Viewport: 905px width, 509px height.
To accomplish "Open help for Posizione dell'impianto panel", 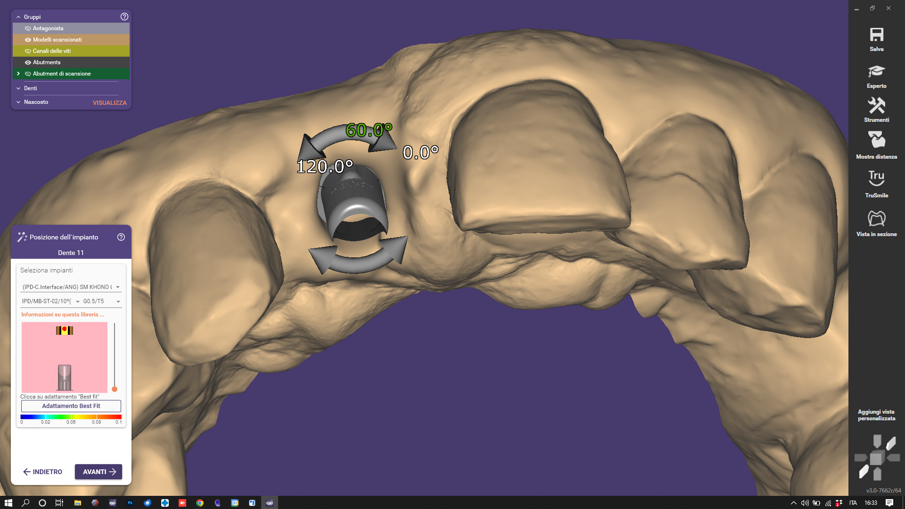I will [x=121, y=237].
